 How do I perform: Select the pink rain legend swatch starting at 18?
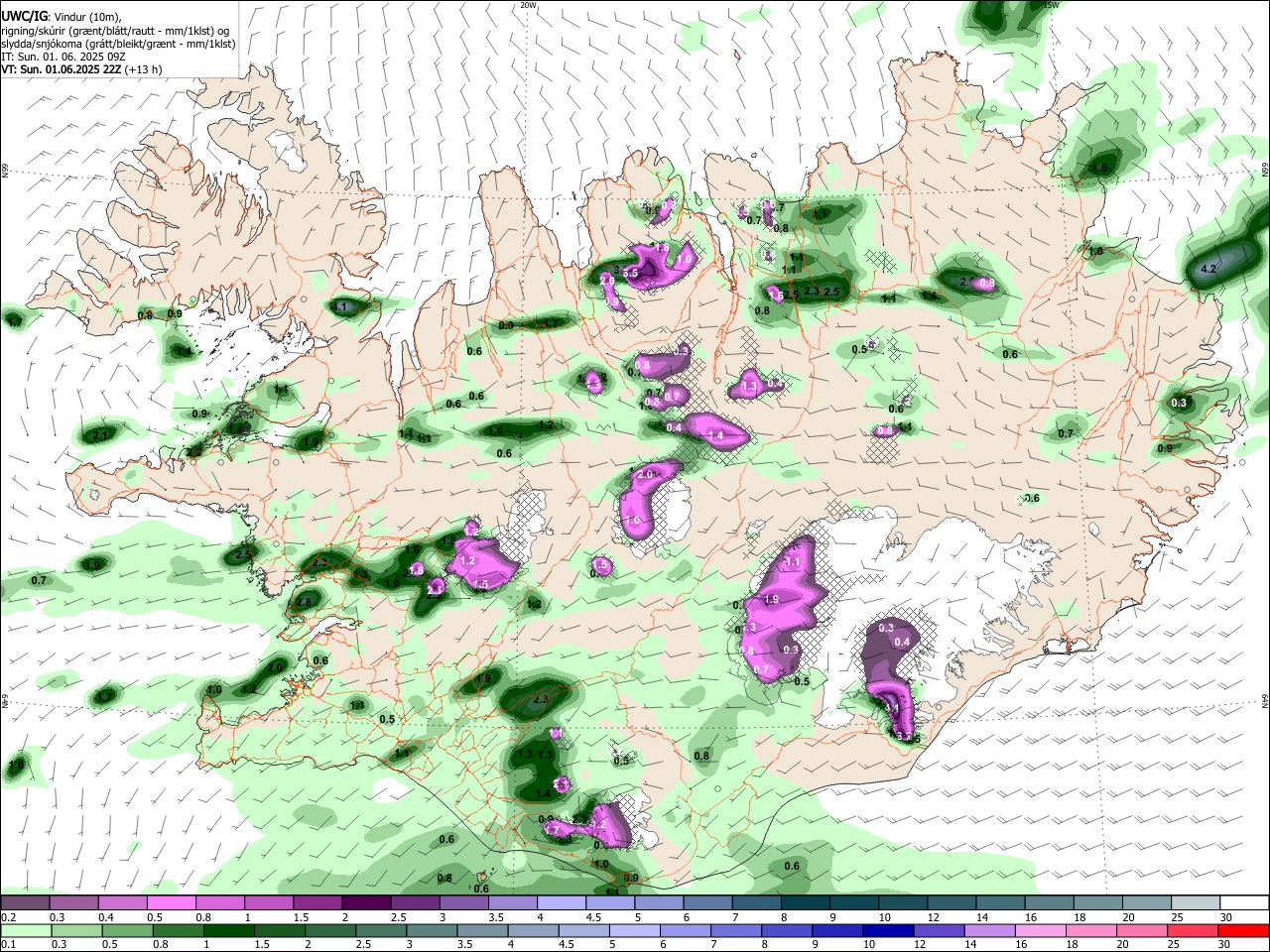click(x=1092, y=931)
